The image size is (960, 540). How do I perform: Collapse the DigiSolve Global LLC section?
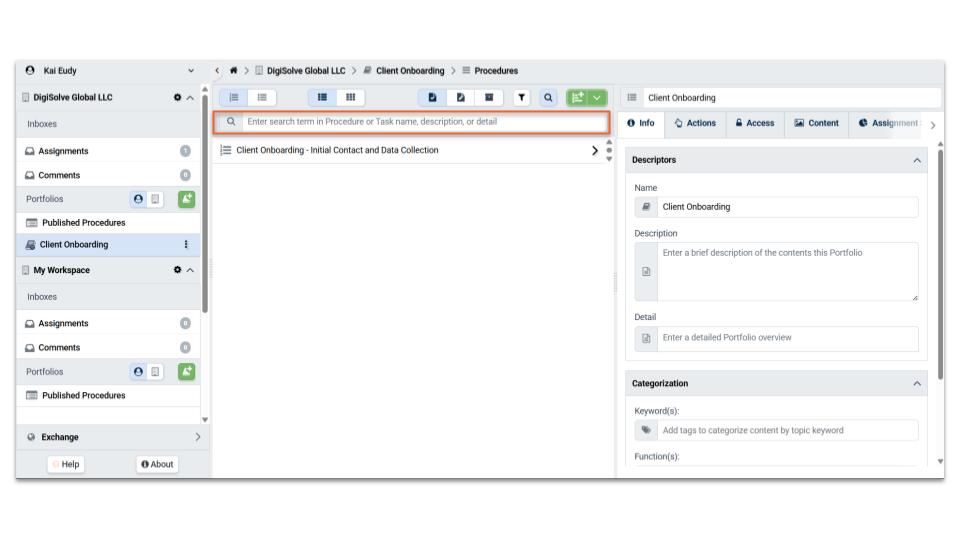(190, 97)
